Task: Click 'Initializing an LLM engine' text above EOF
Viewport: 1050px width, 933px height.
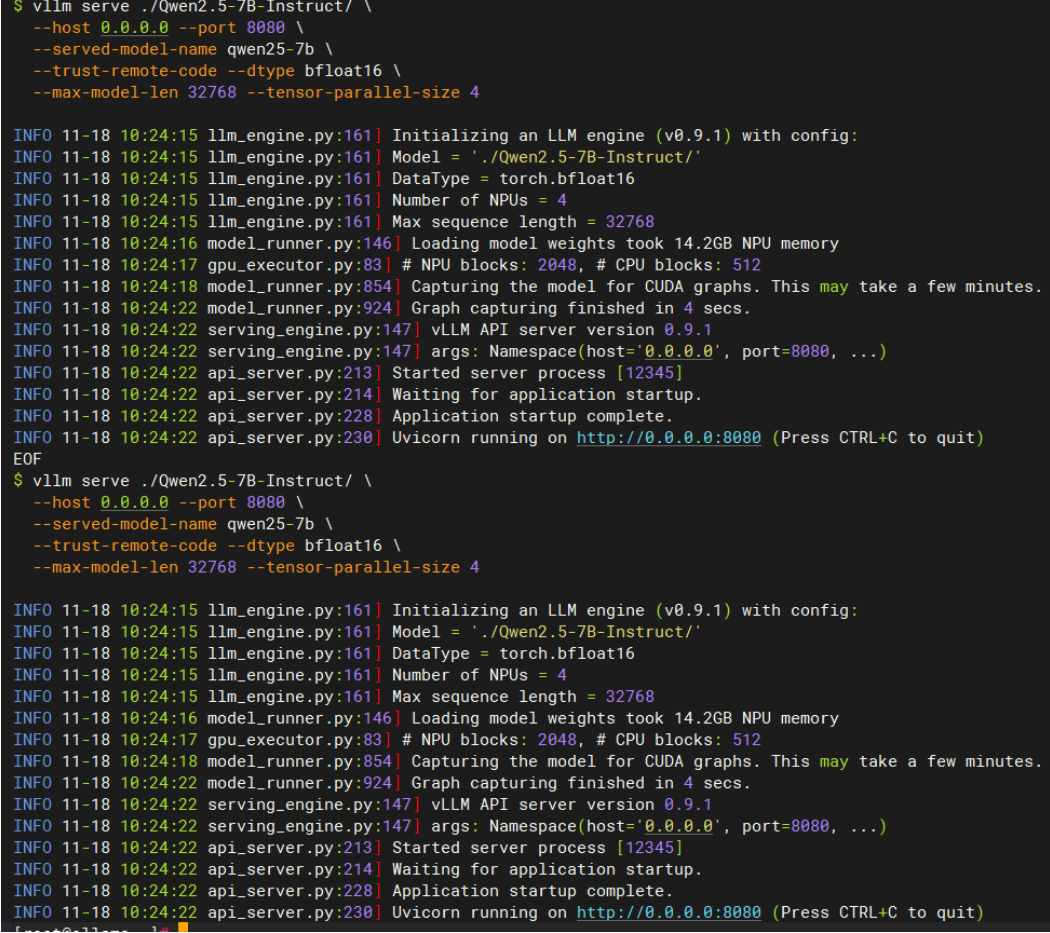Action: [518, 136]
